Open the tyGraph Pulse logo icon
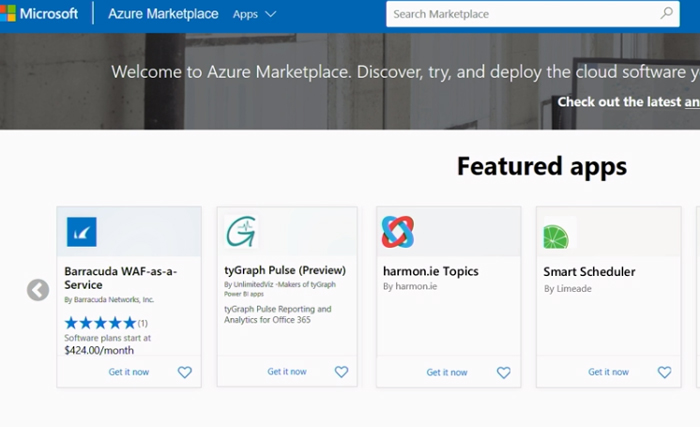700x427 pixels. [241, 232]
